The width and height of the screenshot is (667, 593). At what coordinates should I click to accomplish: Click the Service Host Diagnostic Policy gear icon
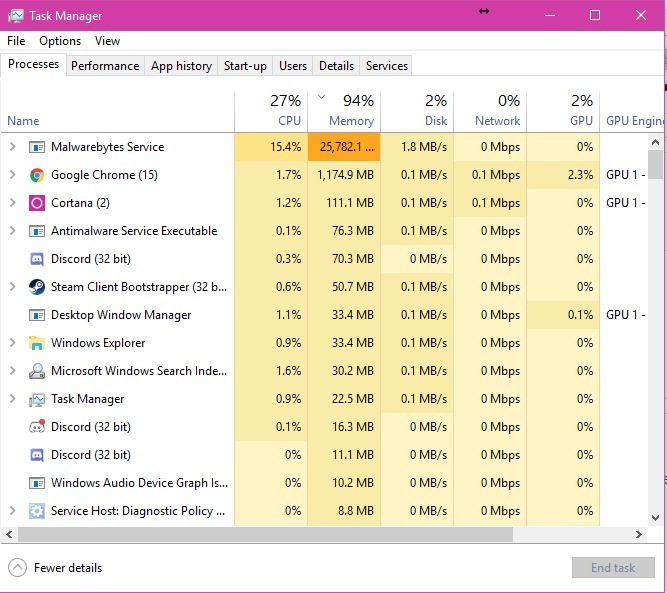pyautogui.click(x=37, y=511)
